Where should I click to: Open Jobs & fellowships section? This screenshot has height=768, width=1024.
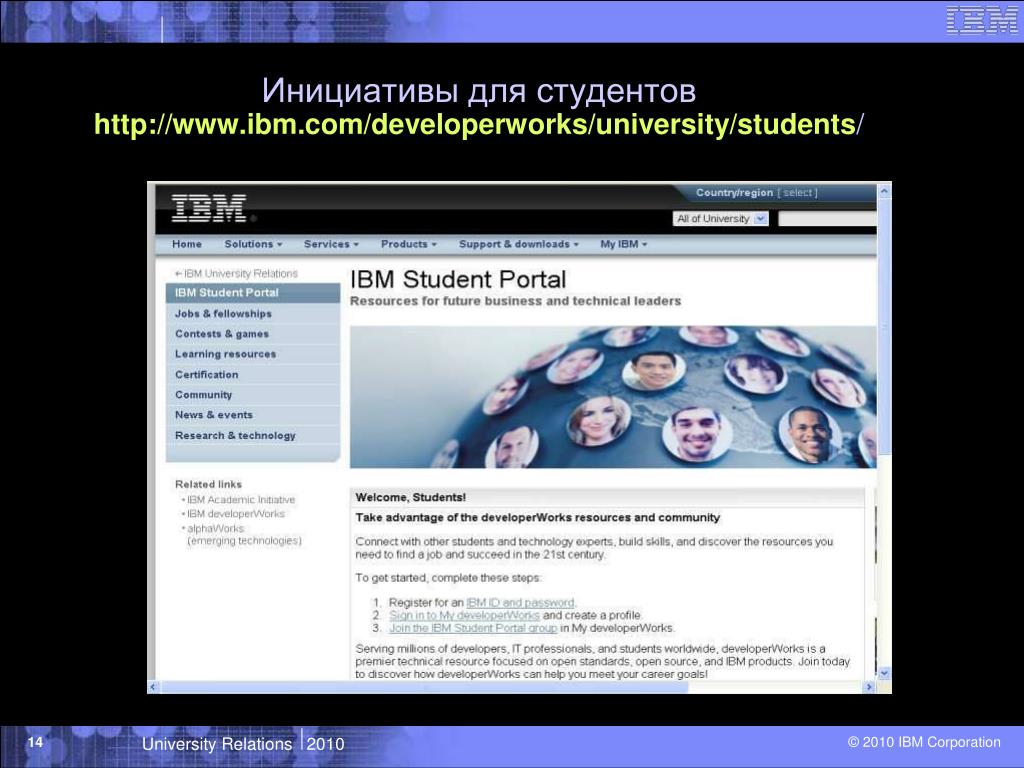coord(253,313)
